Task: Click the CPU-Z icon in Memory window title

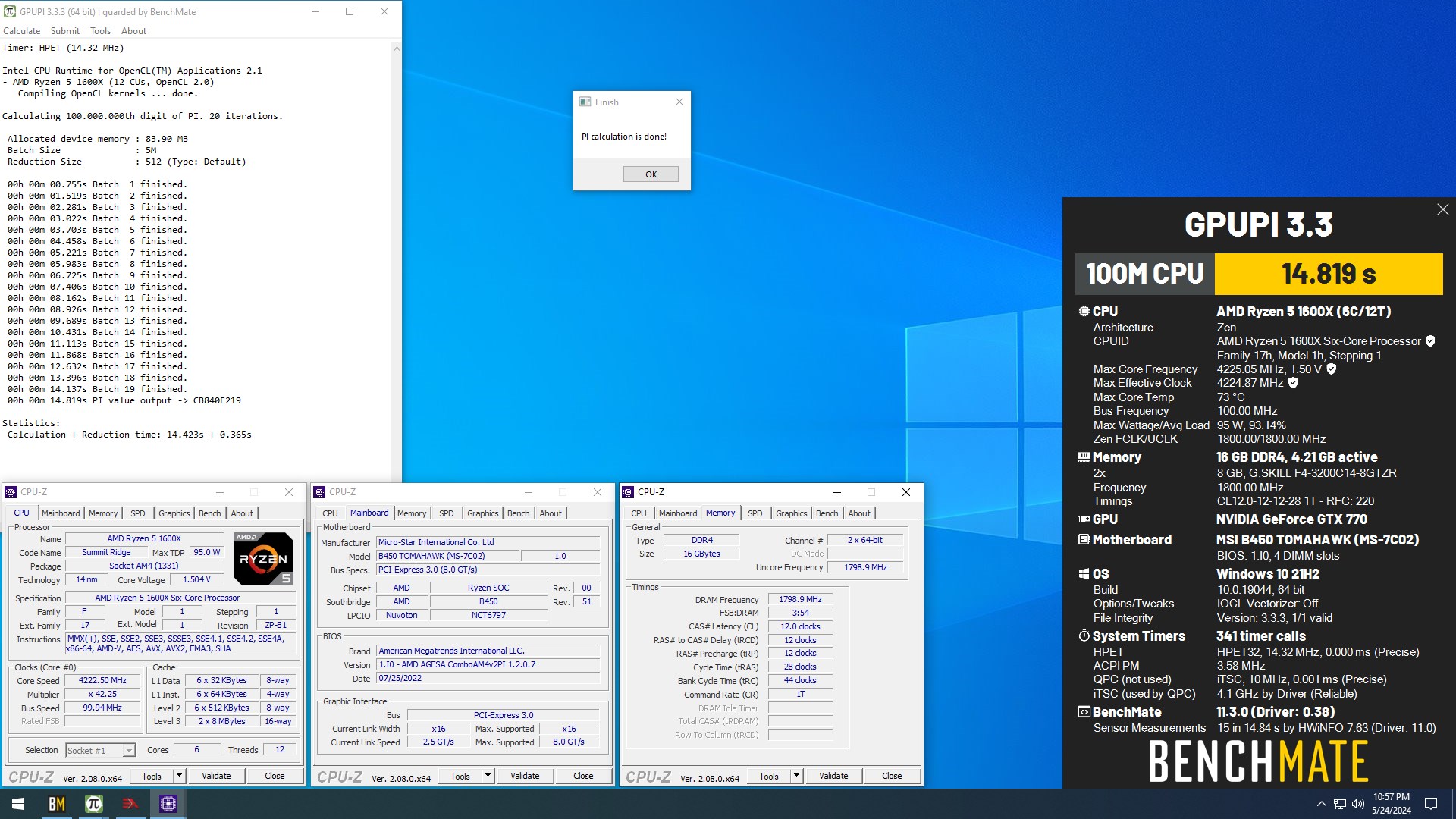Action: coord(628,492)
